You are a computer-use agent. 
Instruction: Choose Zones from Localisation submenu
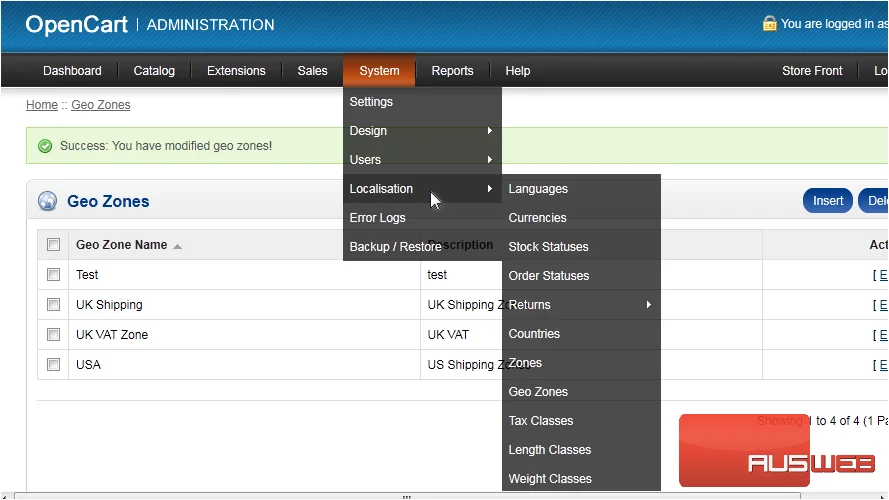point(582,363)
